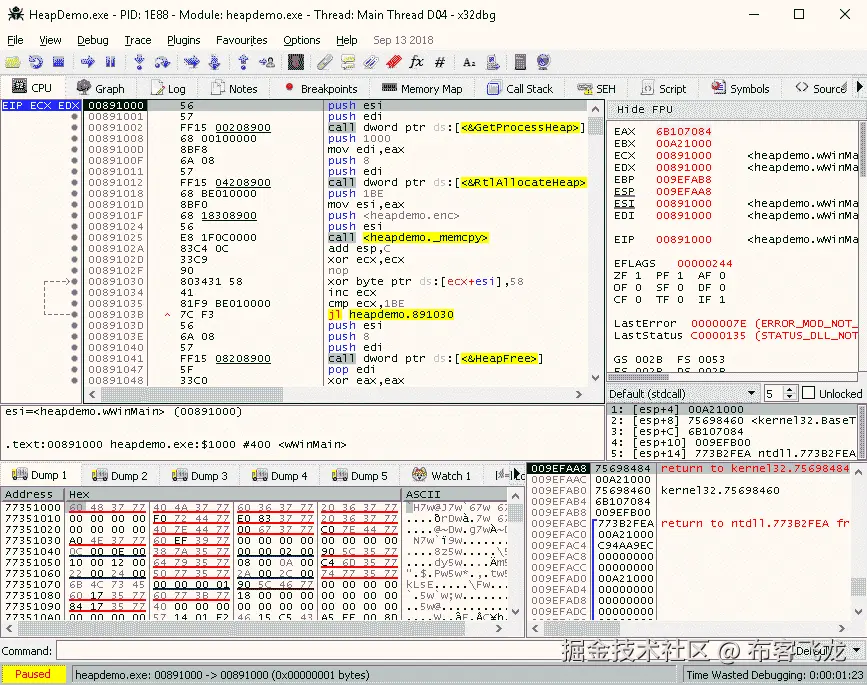
Task: Click the Run arrow toolbar icon
Action: click(x=89, y=62)
